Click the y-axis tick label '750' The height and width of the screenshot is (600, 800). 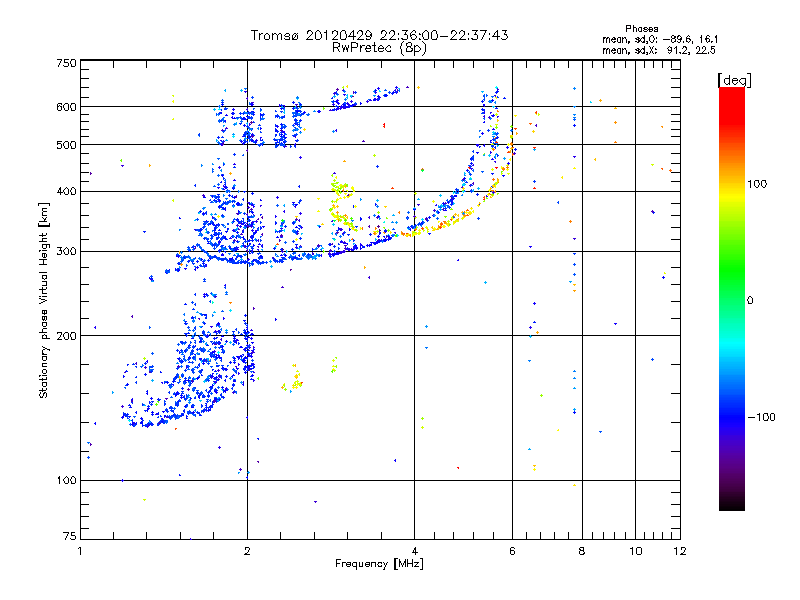tap(67, 63)
